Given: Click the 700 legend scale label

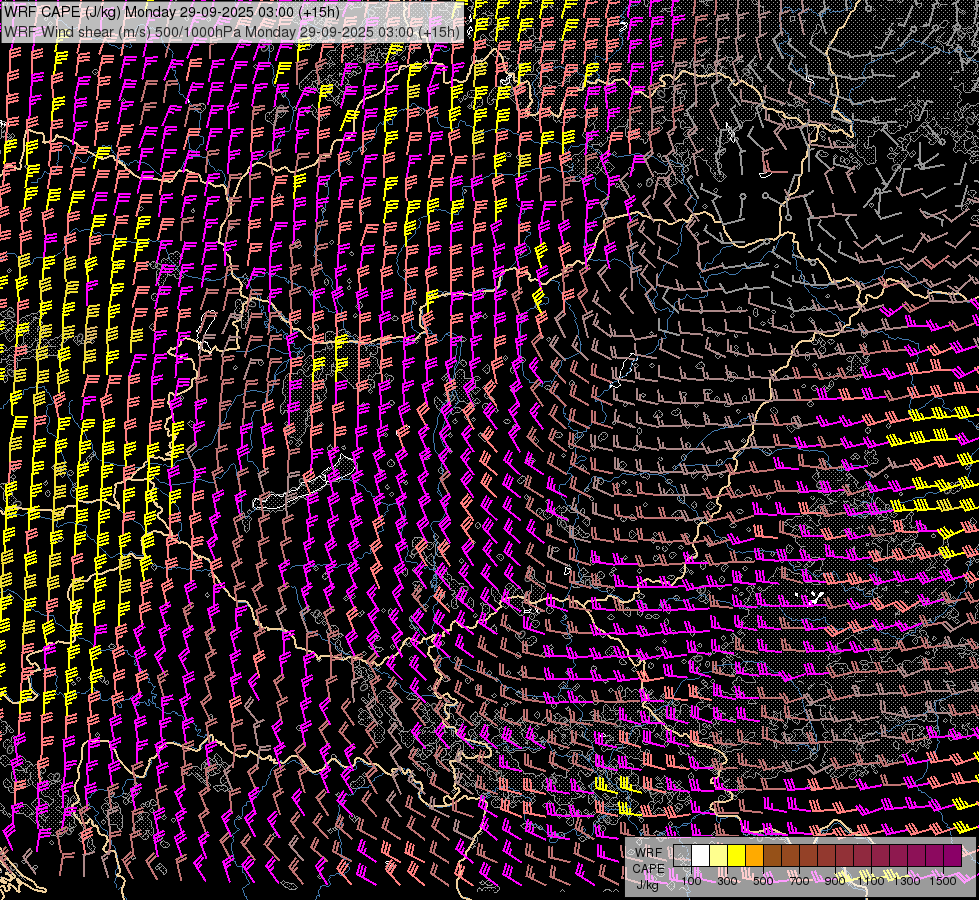Looking at the screenshot, I should pyautogui.click(x=799, y=881).
